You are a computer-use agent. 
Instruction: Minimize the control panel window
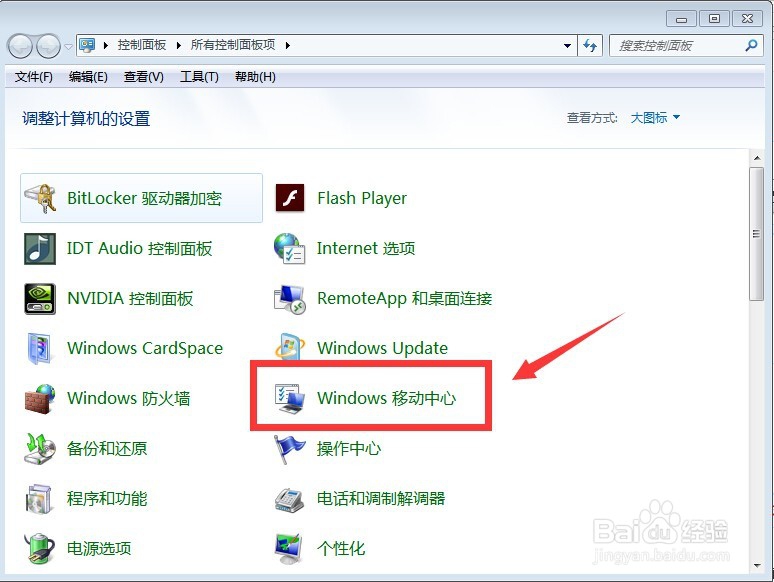tap(681, 19)
